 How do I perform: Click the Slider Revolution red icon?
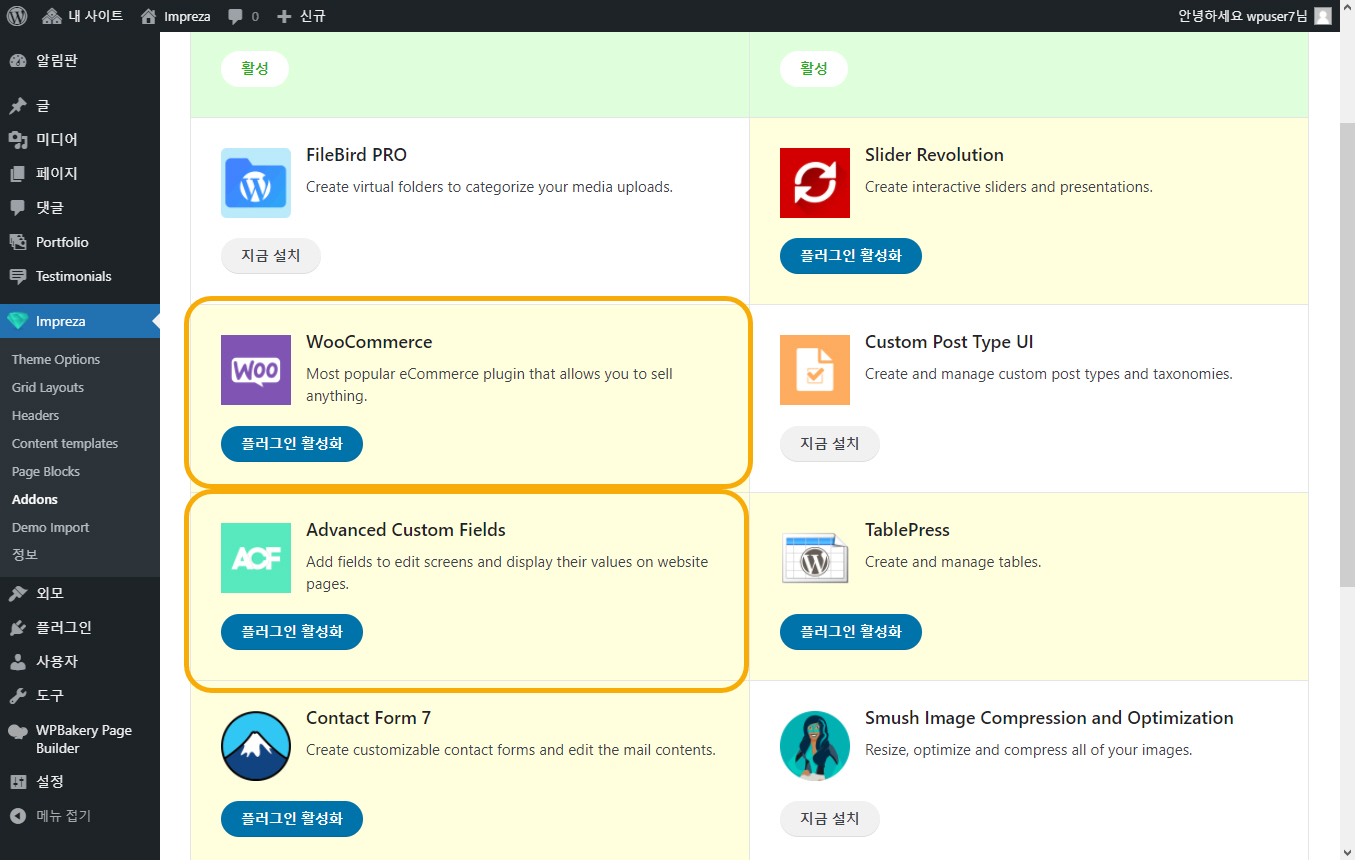coord(815,183)
